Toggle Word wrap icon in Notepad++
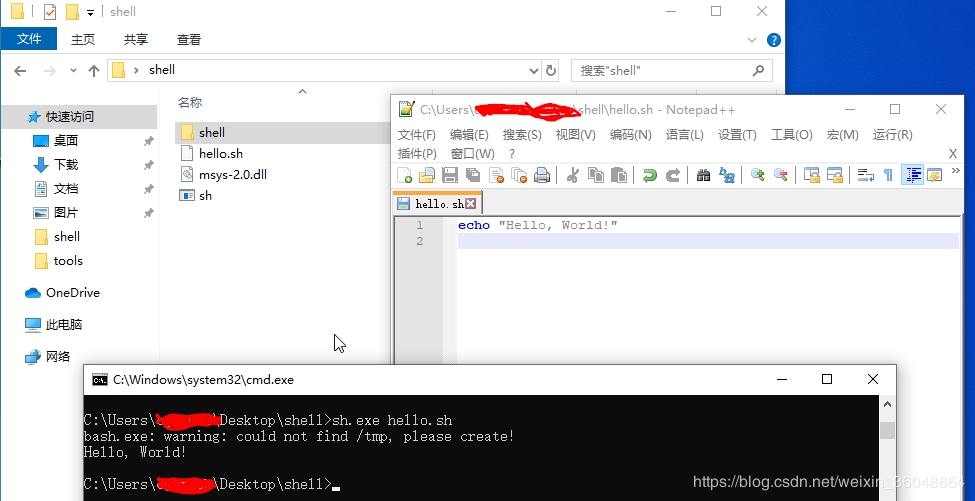Screen dimensions: 975x501 click(x=866, y=175)
